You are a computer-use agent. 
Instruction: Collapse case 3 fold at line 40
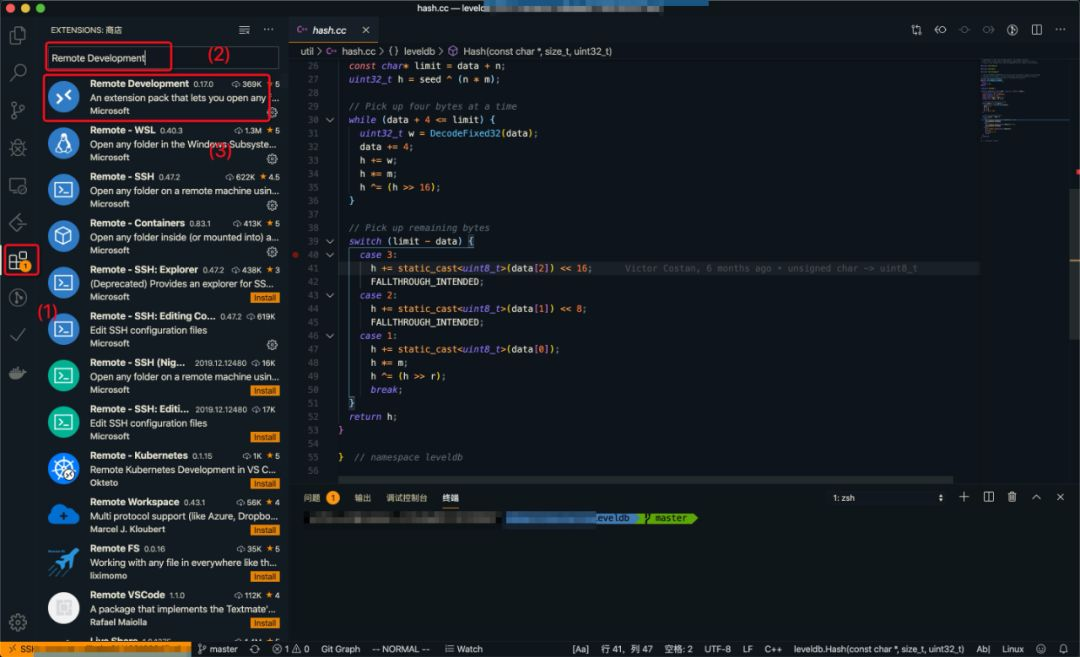pos(330,255)
